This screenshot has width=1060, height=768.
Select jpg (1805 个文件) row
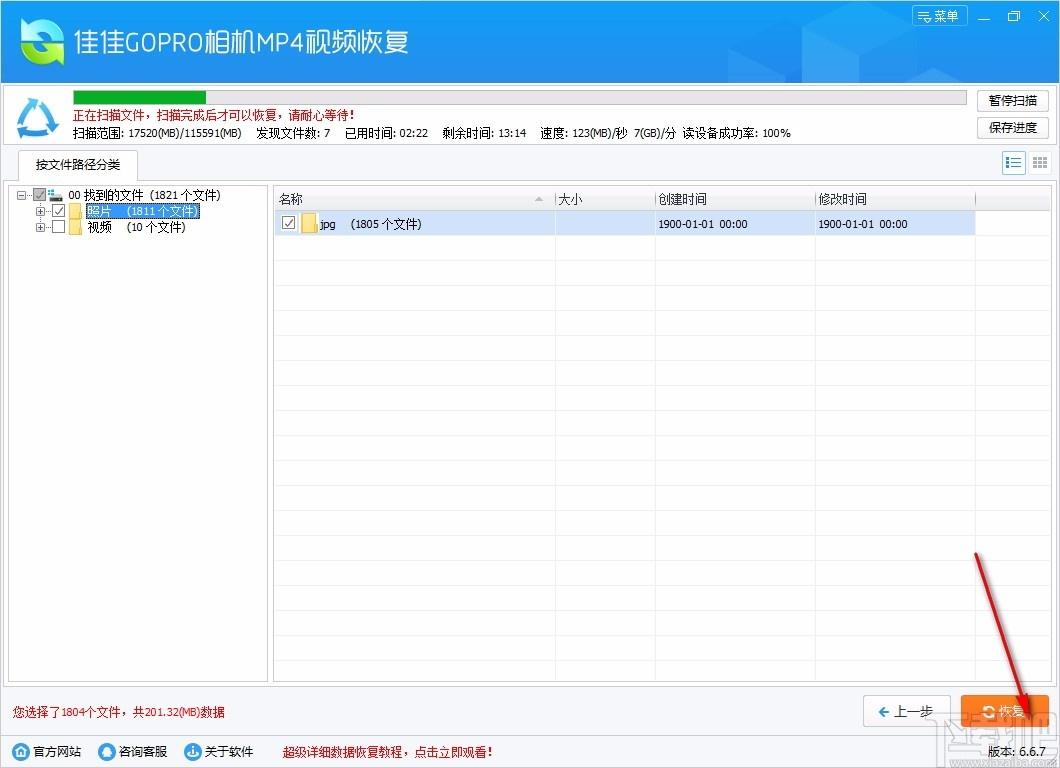[625, 224]
